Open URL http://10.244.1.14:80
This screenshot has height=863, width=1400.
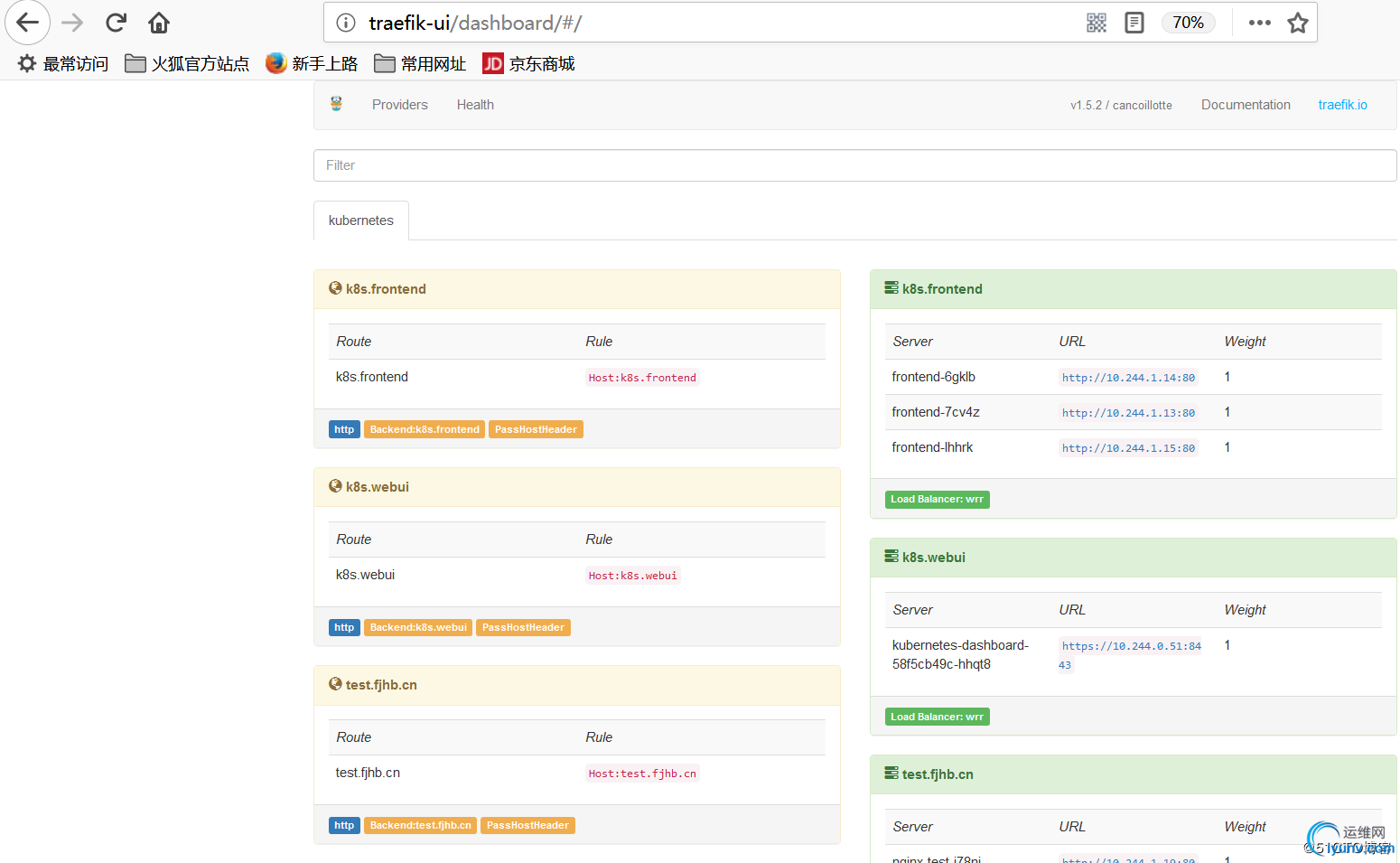tap(1128, 378)
